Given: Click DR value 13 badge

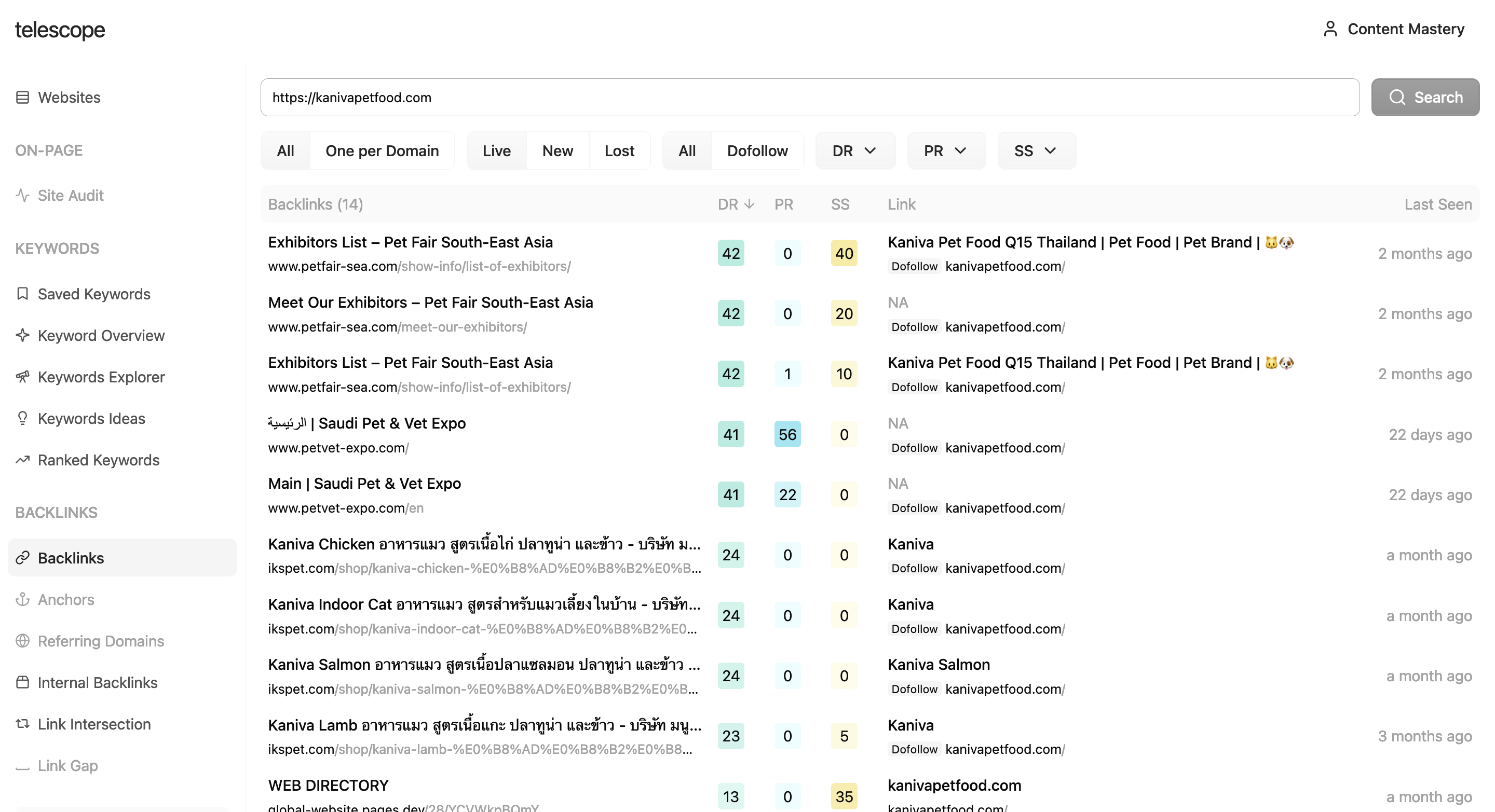Looking at the screenshot, I should point(731,796).
